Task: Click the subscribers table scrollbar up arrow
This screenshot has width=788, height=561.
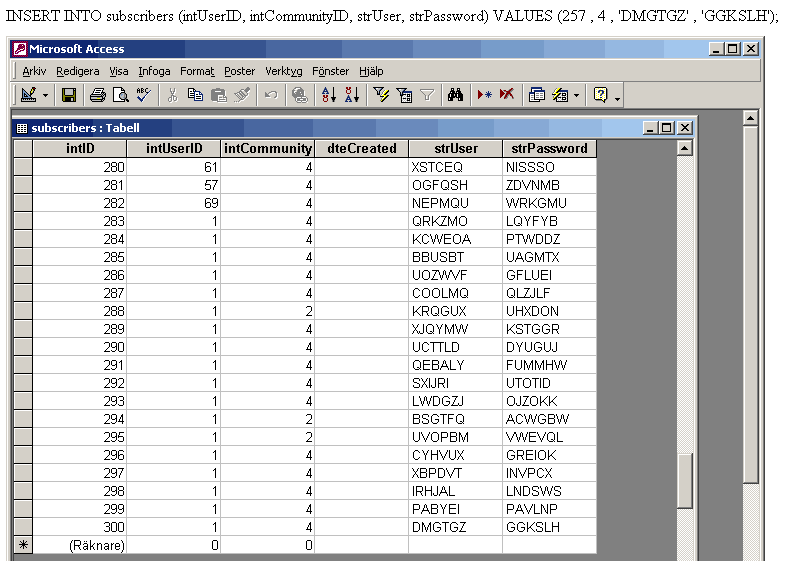Action: click(684, 148)
